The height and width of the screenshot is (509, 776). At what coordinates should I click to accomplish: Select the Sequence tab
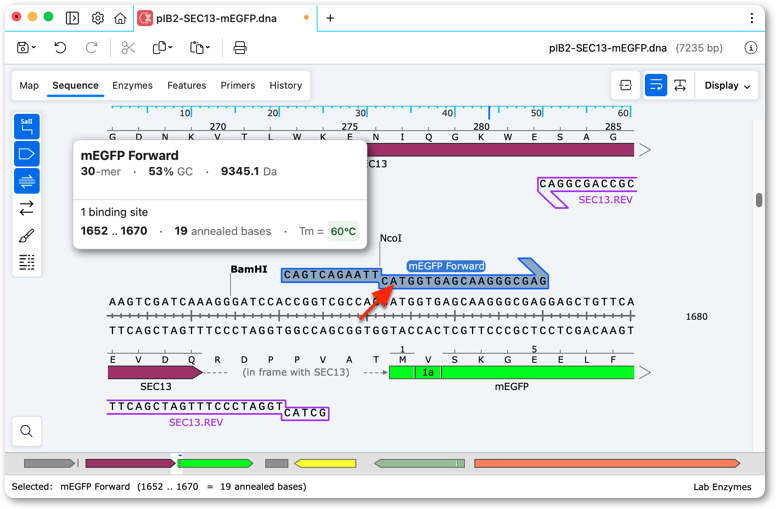75,85
